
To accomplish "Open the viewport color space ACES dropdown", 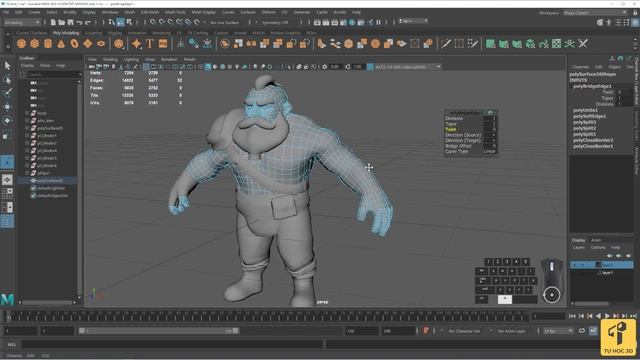I will [407, 67].
